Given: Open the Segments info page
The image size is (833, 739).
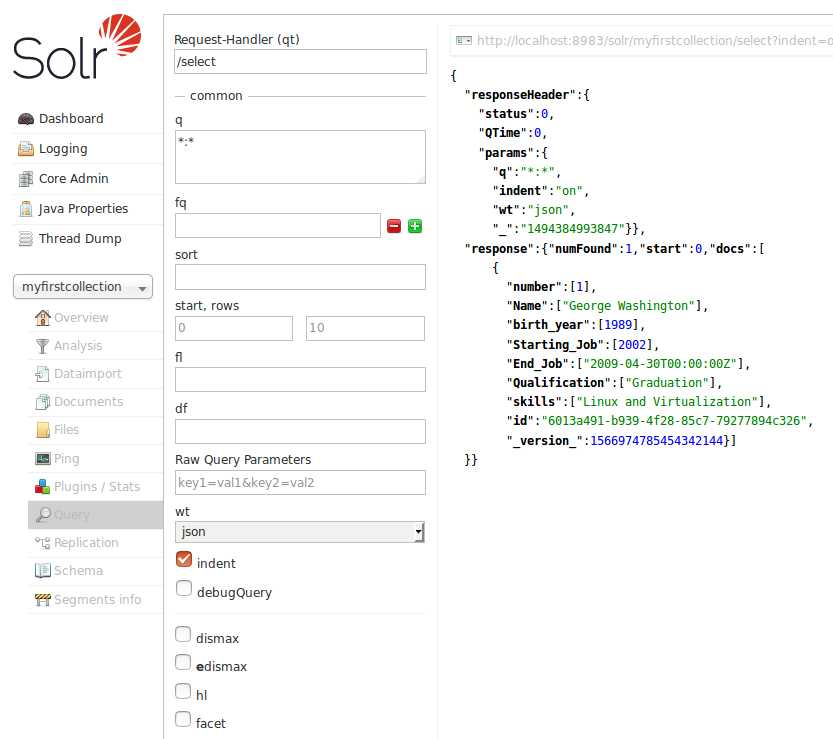Looking at the screenshot, I should pyautogui.click(x=98, y=600).
